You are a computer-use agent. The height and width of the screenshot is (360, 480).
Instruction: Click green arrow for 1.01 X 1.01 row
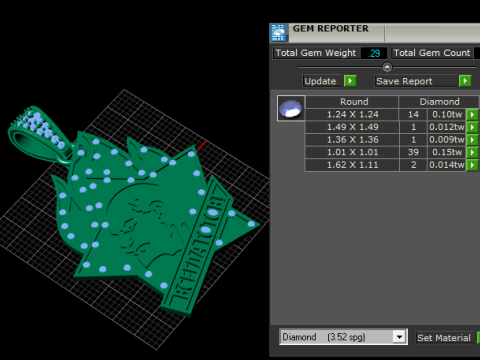click(x=472, y=152)
